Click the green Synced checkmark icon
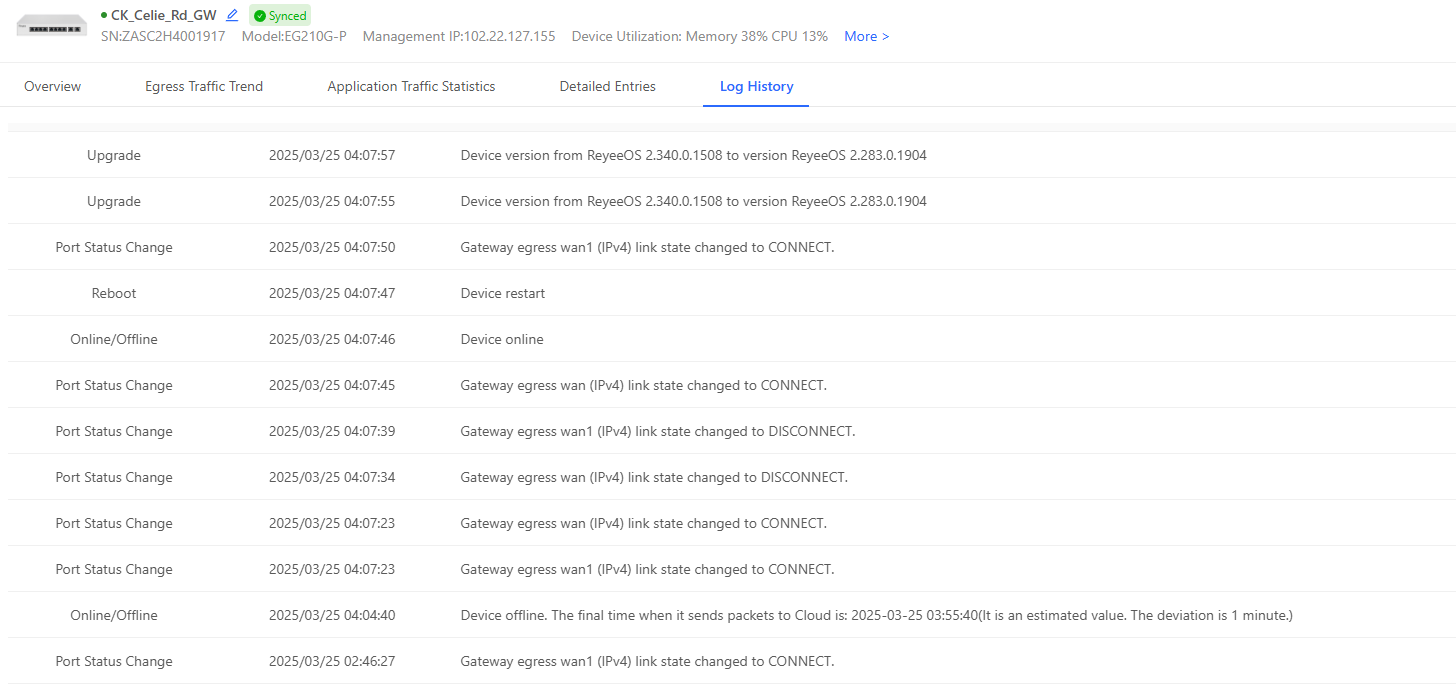The height and width of the screenshot is (694, 1456). pyautogui.click(x=260, y=16)
